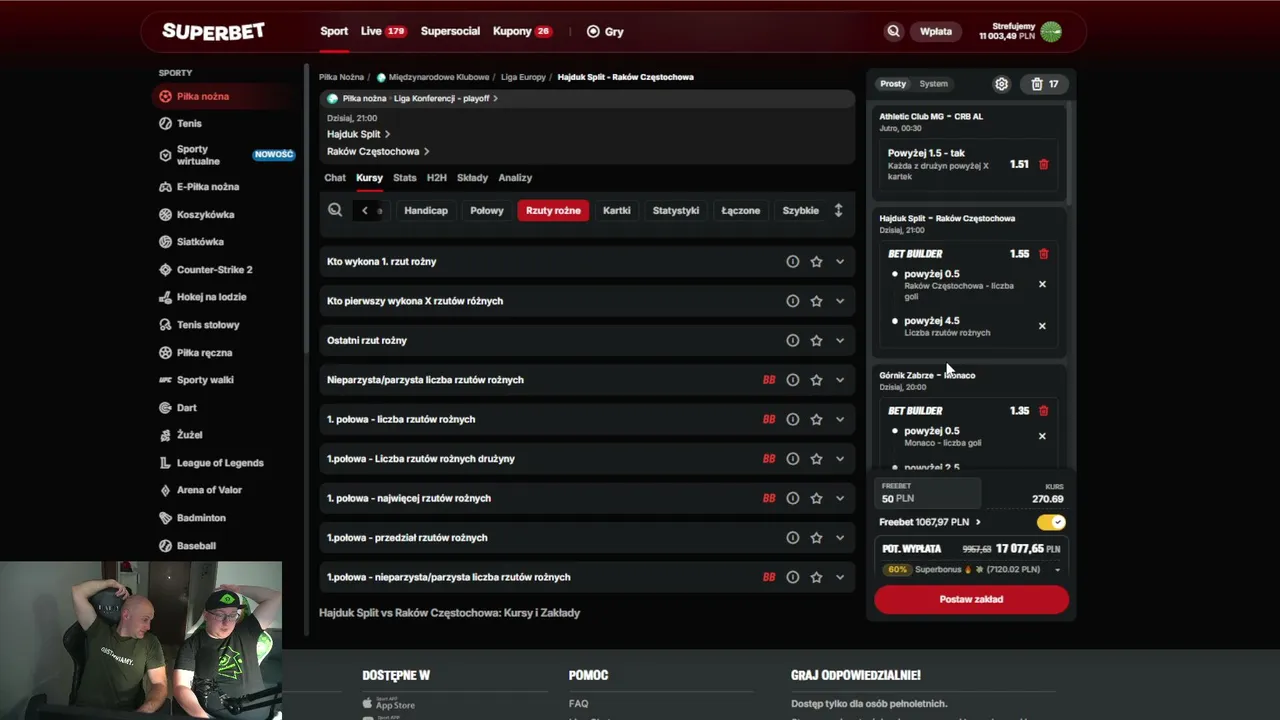Switch bet slip to System mode

933,84
